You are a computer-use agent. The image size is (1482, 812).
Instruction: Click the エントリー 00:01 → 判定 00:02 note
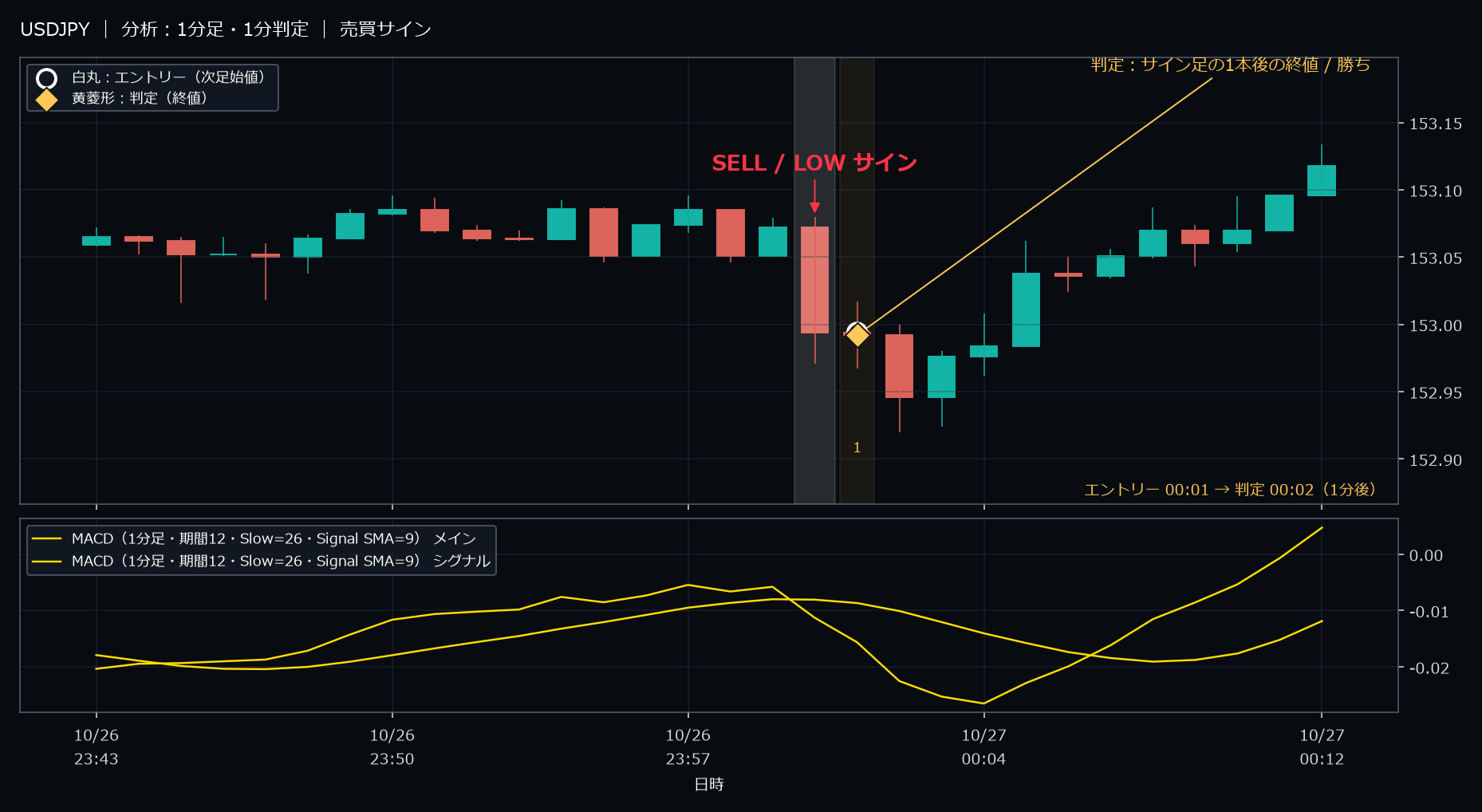1230,490
